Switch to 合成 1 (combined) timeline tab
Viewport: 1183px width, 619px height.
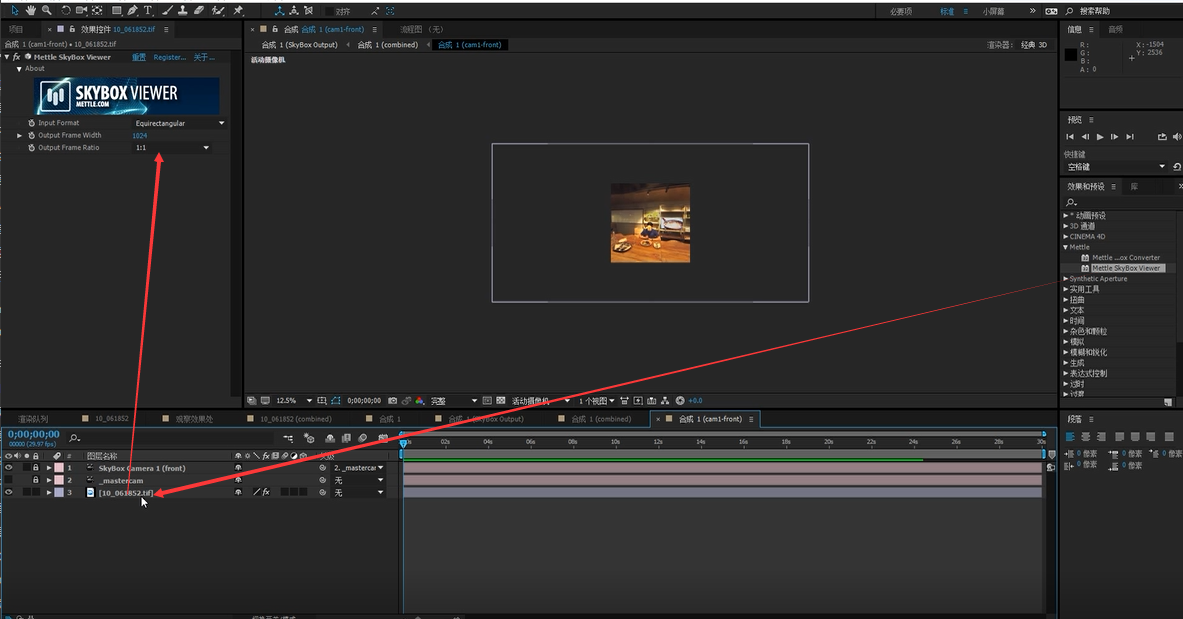tap(601, 419)
